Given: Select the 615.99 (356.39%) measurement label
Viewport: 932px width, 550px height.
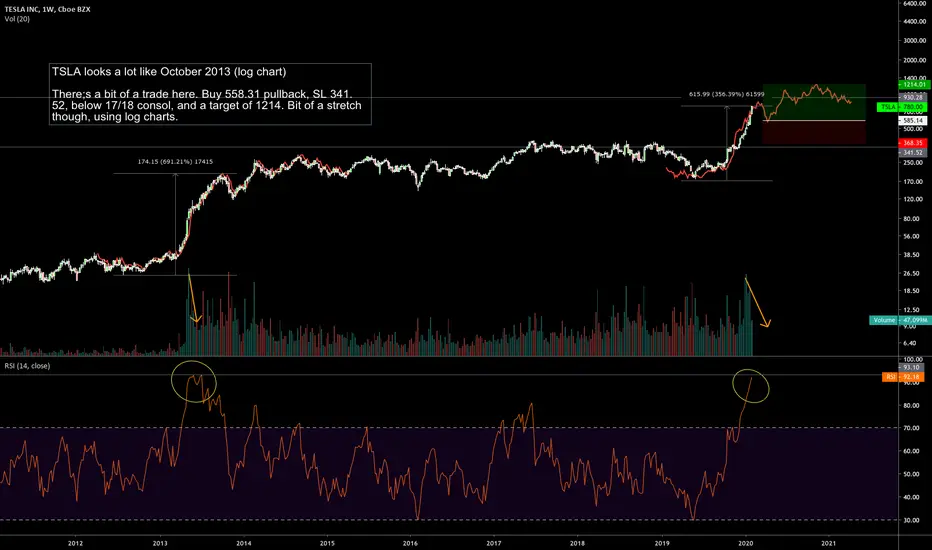Looking at the screenshot, I should pyautogui.click(x=727, y=95).
